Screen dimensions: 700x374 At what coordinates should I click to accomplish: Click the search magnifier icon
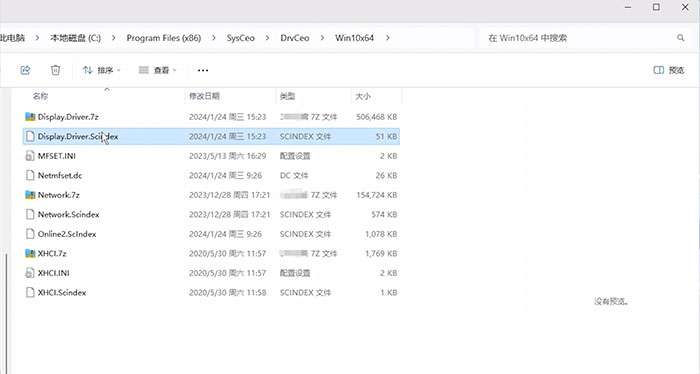point(680,38)
